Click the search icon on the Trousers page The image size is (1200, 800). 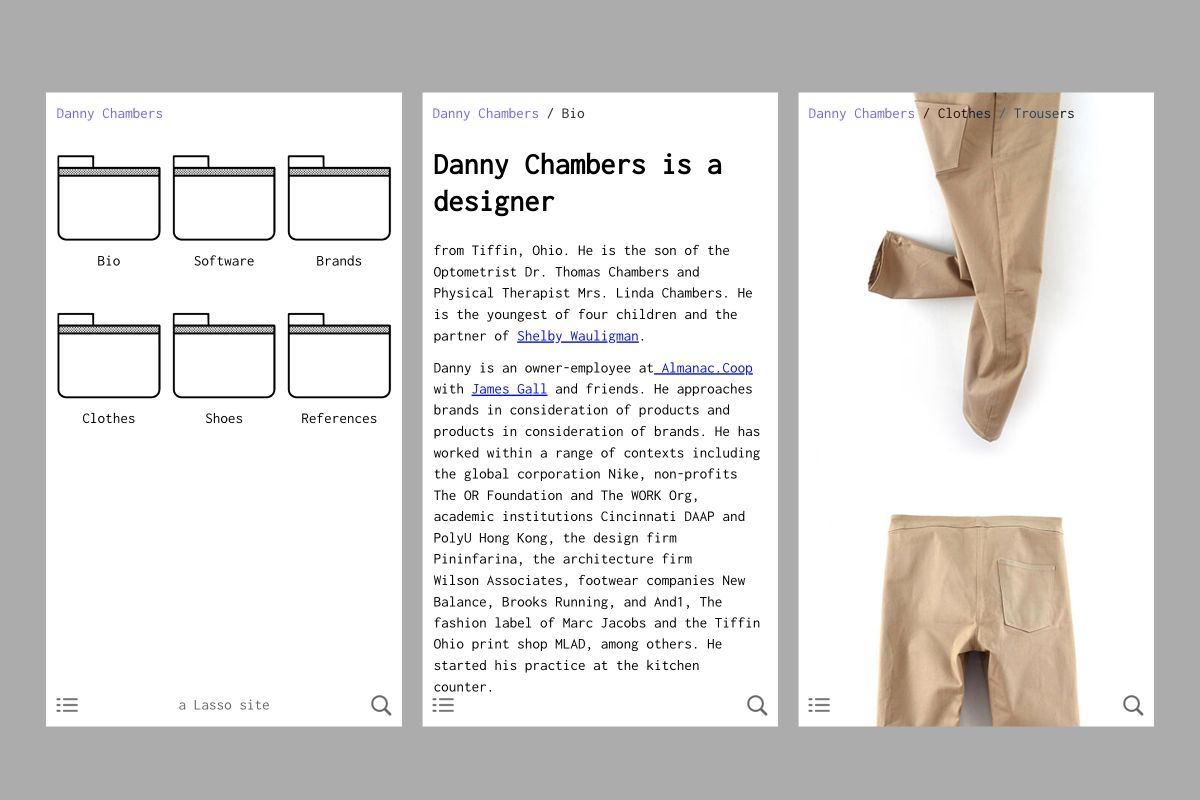(1133, 705)
